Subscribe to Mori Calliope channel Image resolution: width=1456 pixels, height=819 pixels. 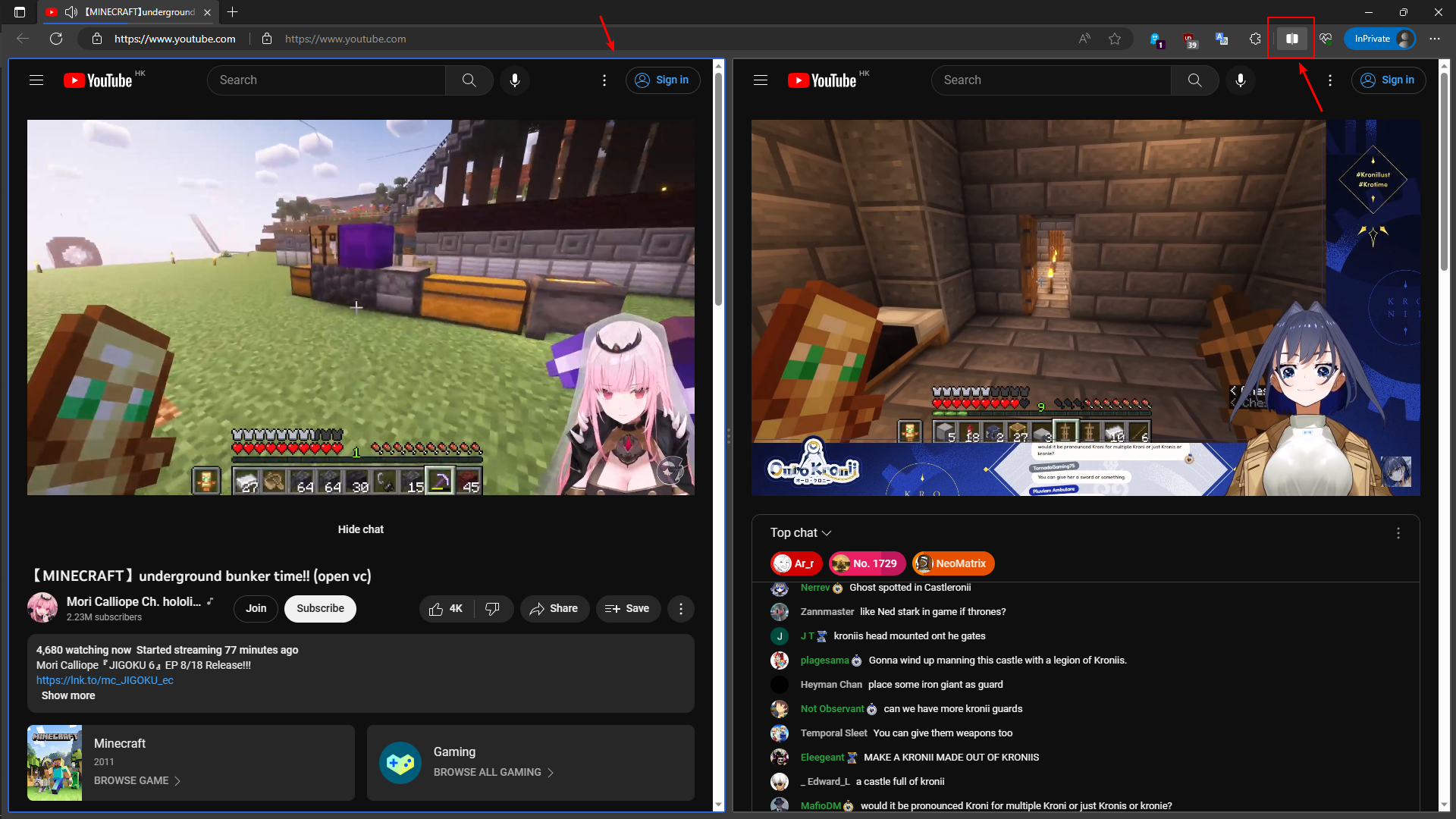click(320, 608)
